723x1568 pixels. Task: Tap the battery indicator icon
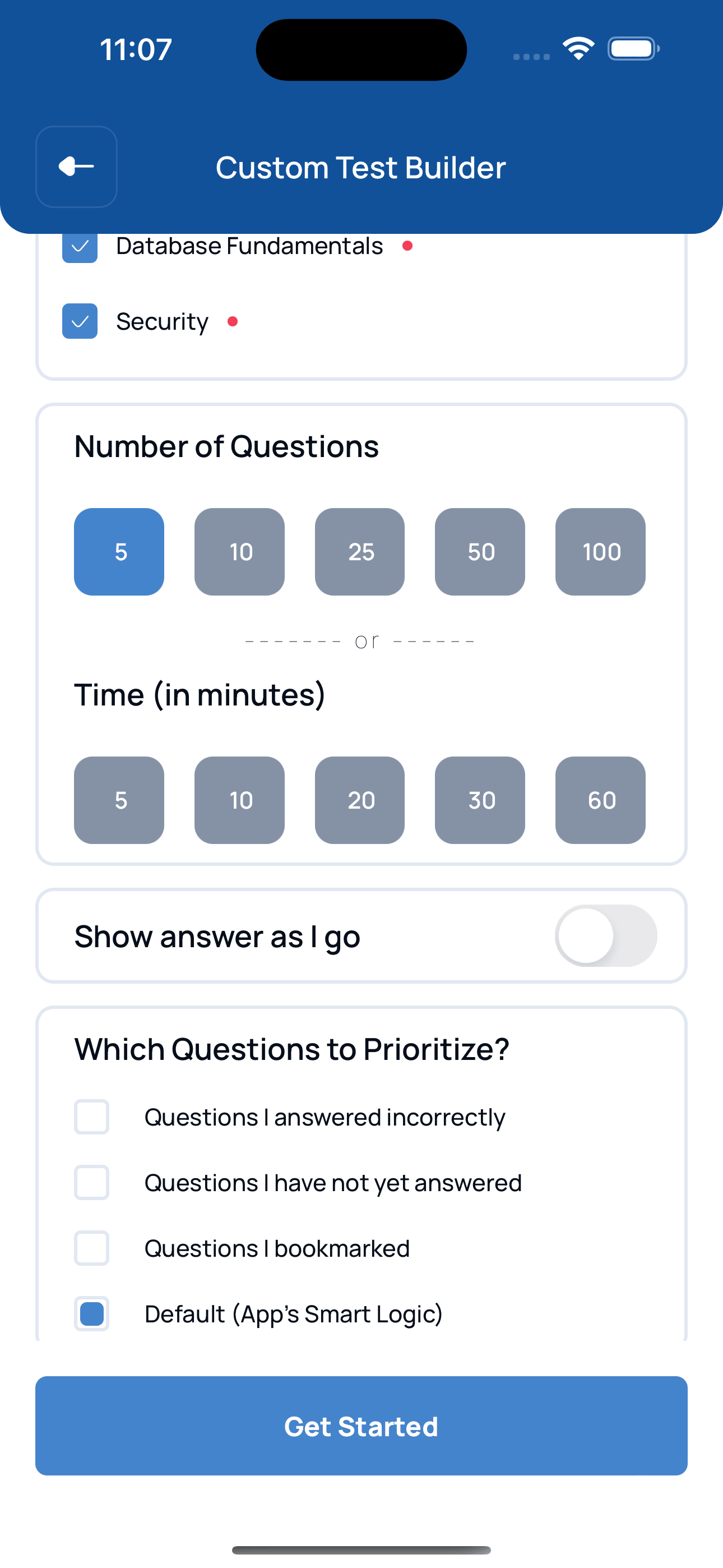coord(633,49)
